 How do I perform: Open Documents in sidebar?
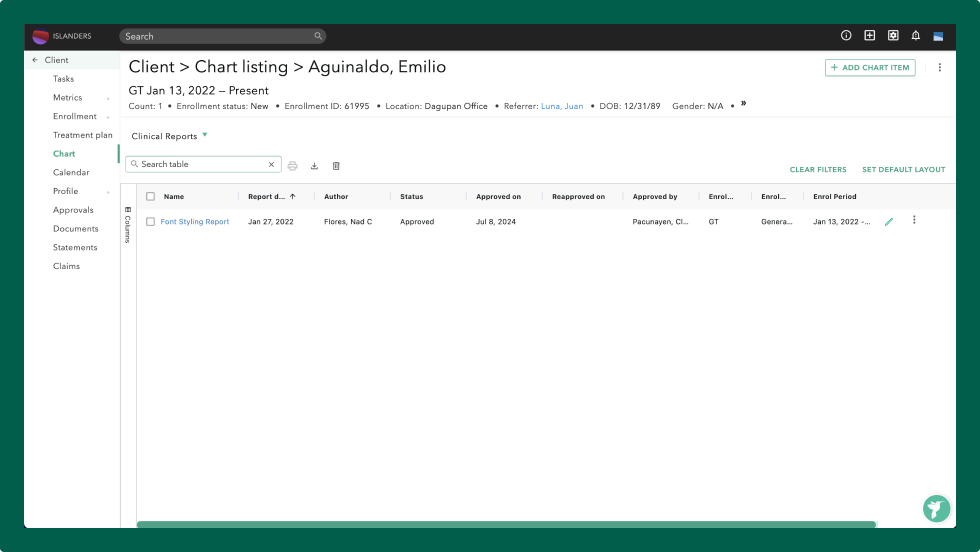coord(75,229)
